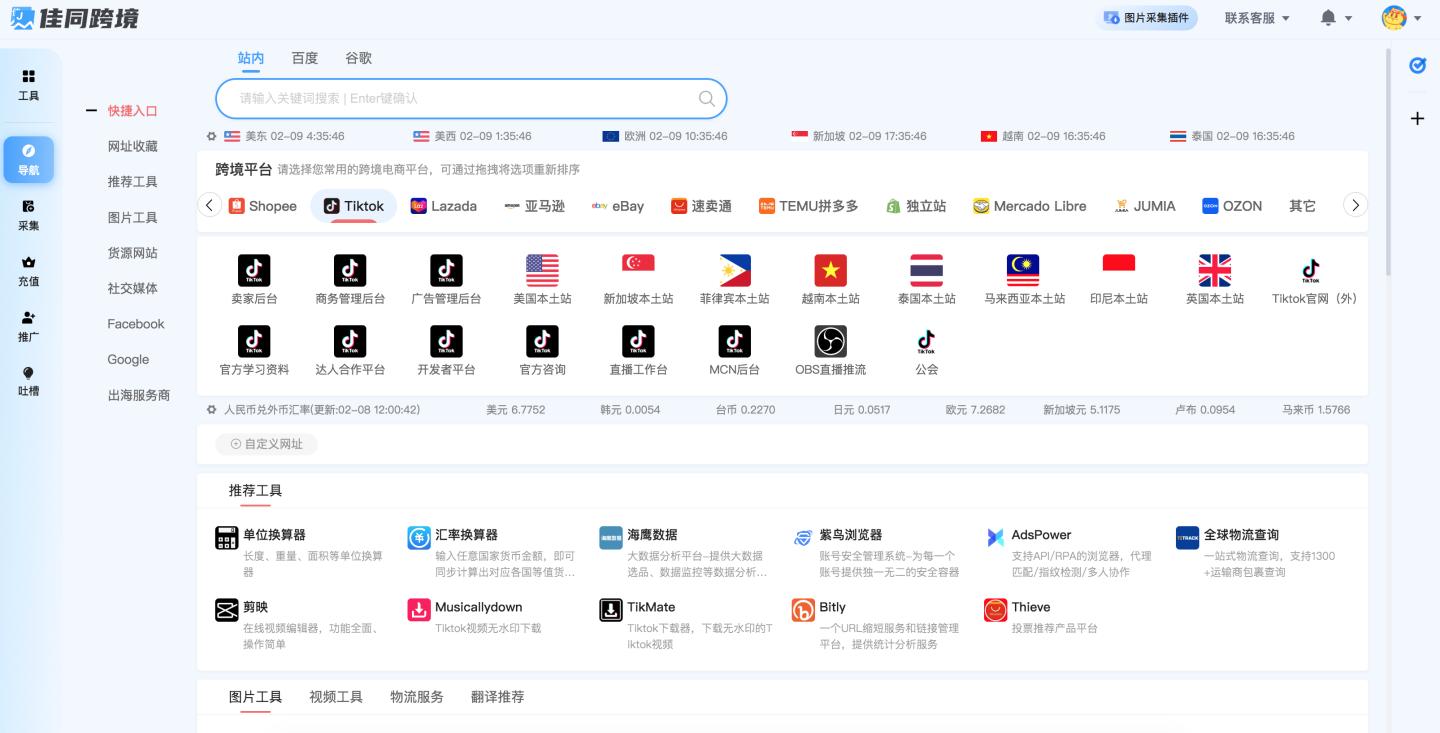This screenshot has height=733, width=1440.
Task: Click the 自定义网址 button
Action: tap(266, 444)
